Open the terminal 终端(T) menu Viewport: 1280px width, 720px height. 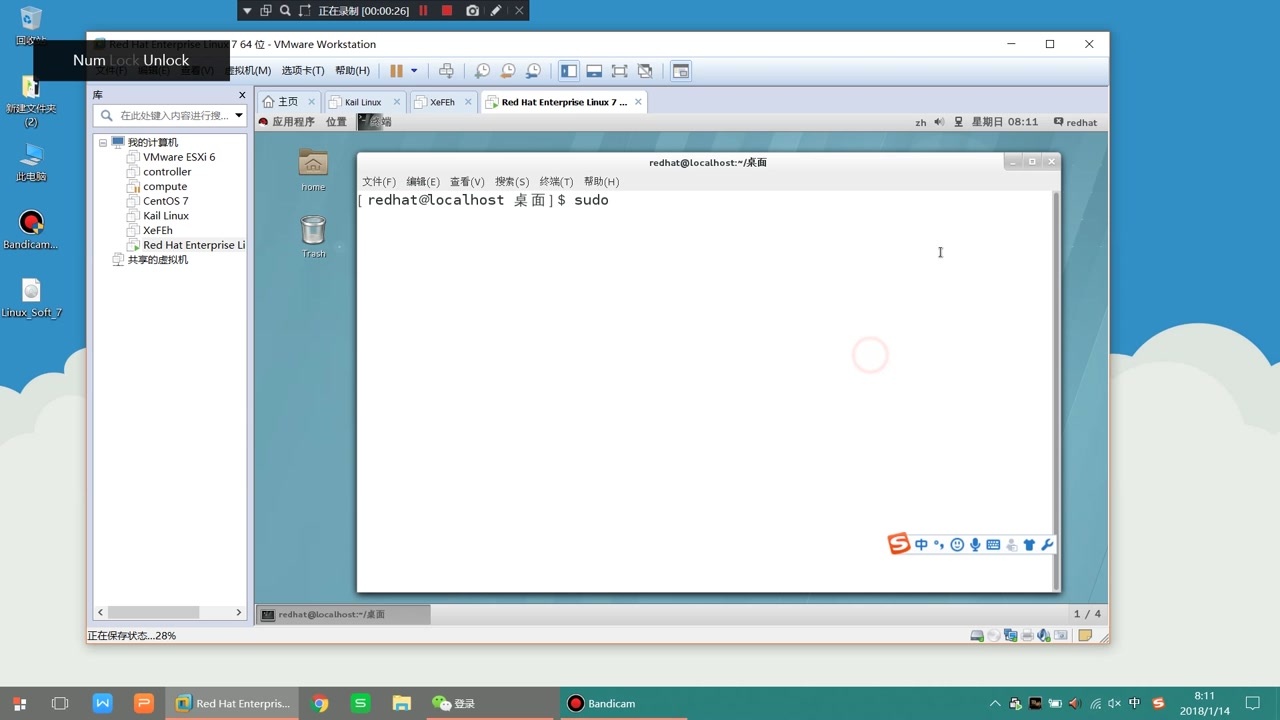556,182
